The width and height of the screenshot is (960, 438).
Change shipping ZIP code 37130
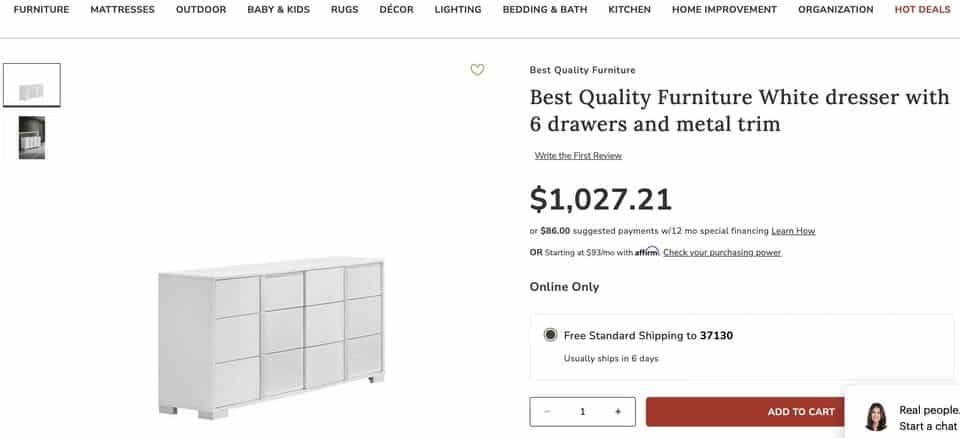(x=716, y=336)
